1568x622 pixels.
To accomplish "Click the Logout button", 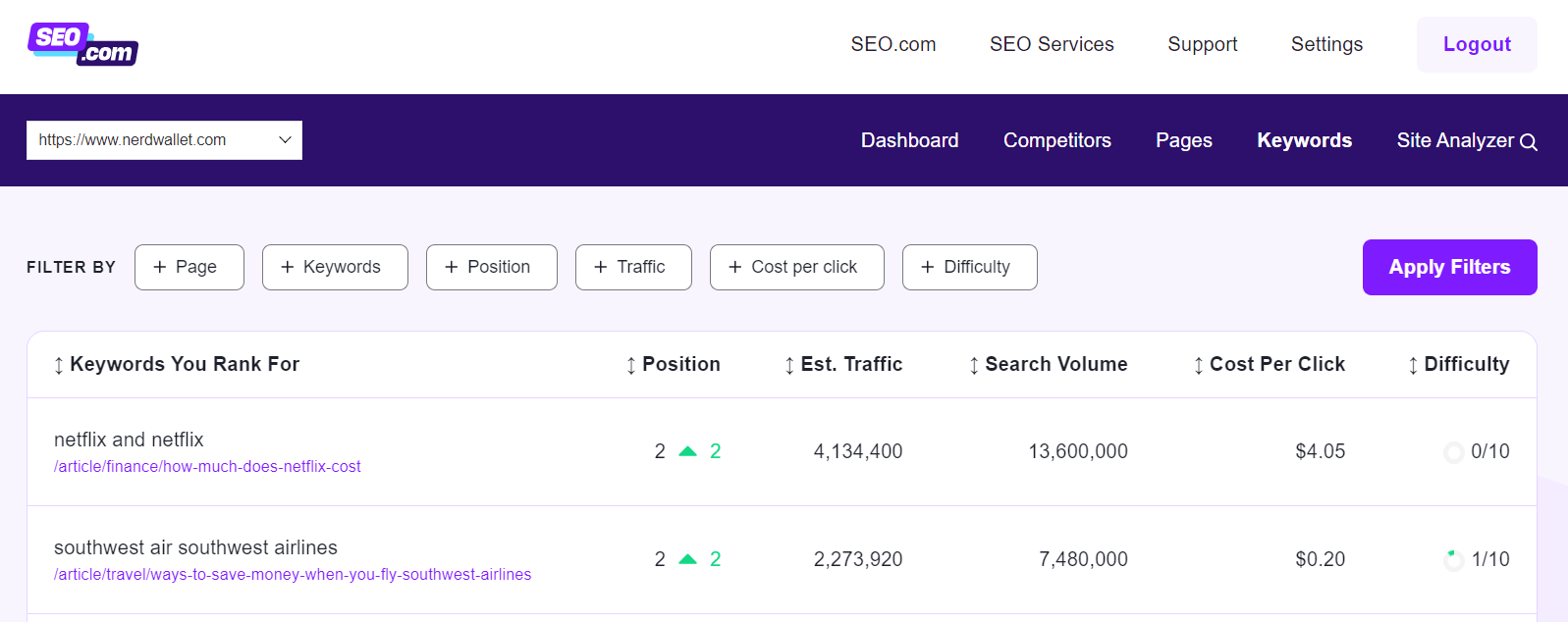I will coord(1477,44).
